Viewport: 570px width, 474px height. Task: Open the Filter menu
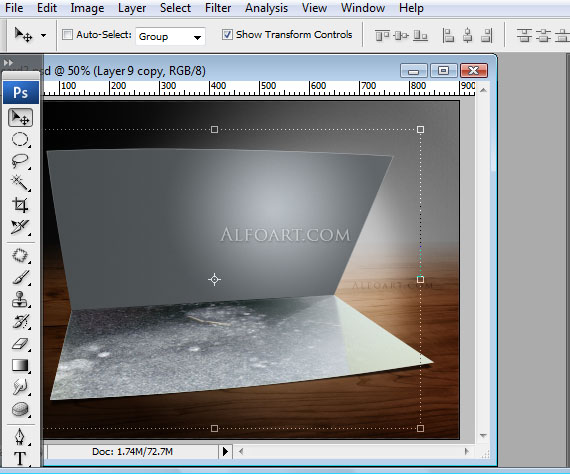(218, 8)
